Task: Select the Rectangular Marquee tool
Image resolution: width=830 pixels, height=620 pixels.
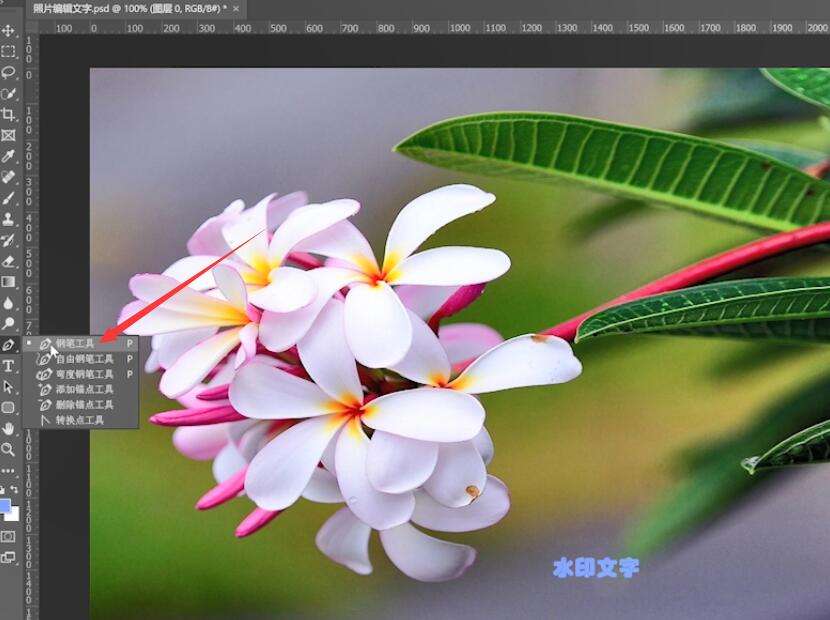Action: [8, 51]
